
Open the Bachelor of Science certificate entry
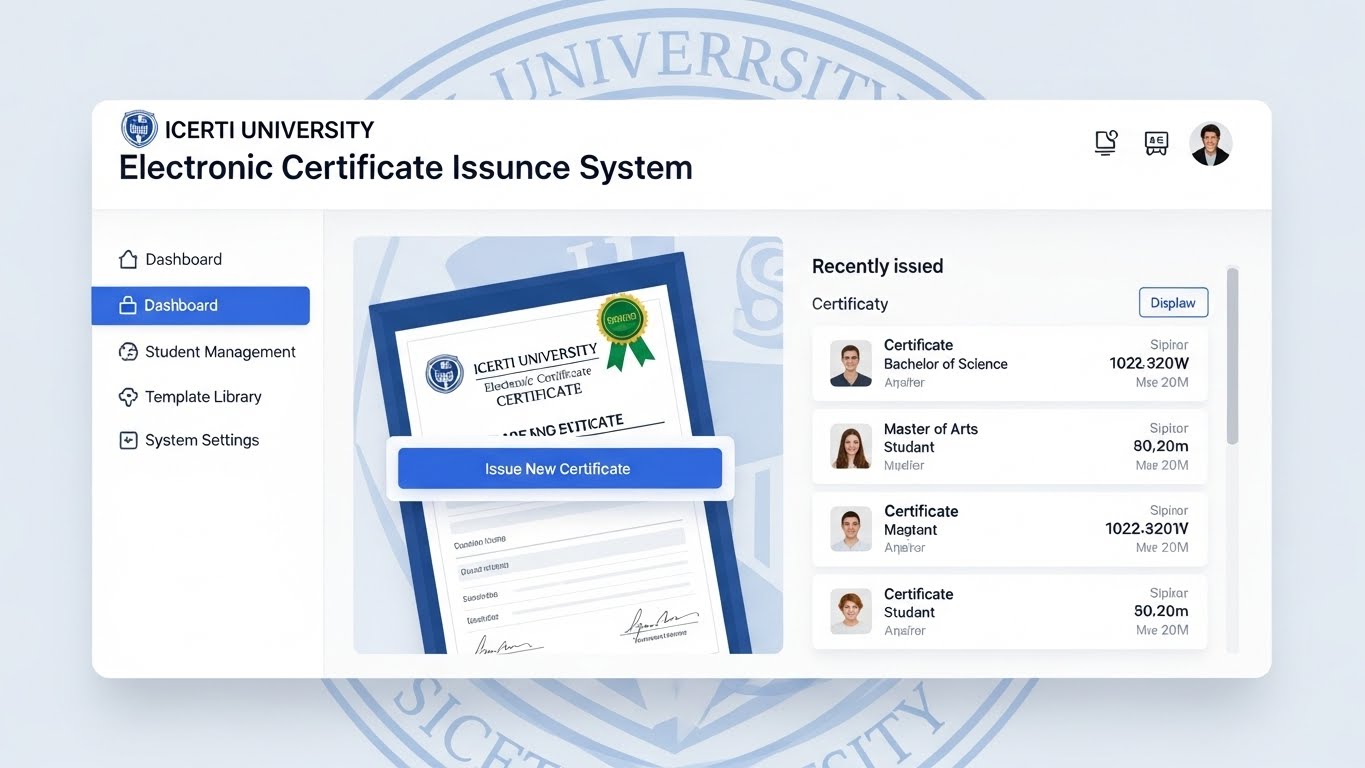pyautogui.click(x=1009, y=364)
